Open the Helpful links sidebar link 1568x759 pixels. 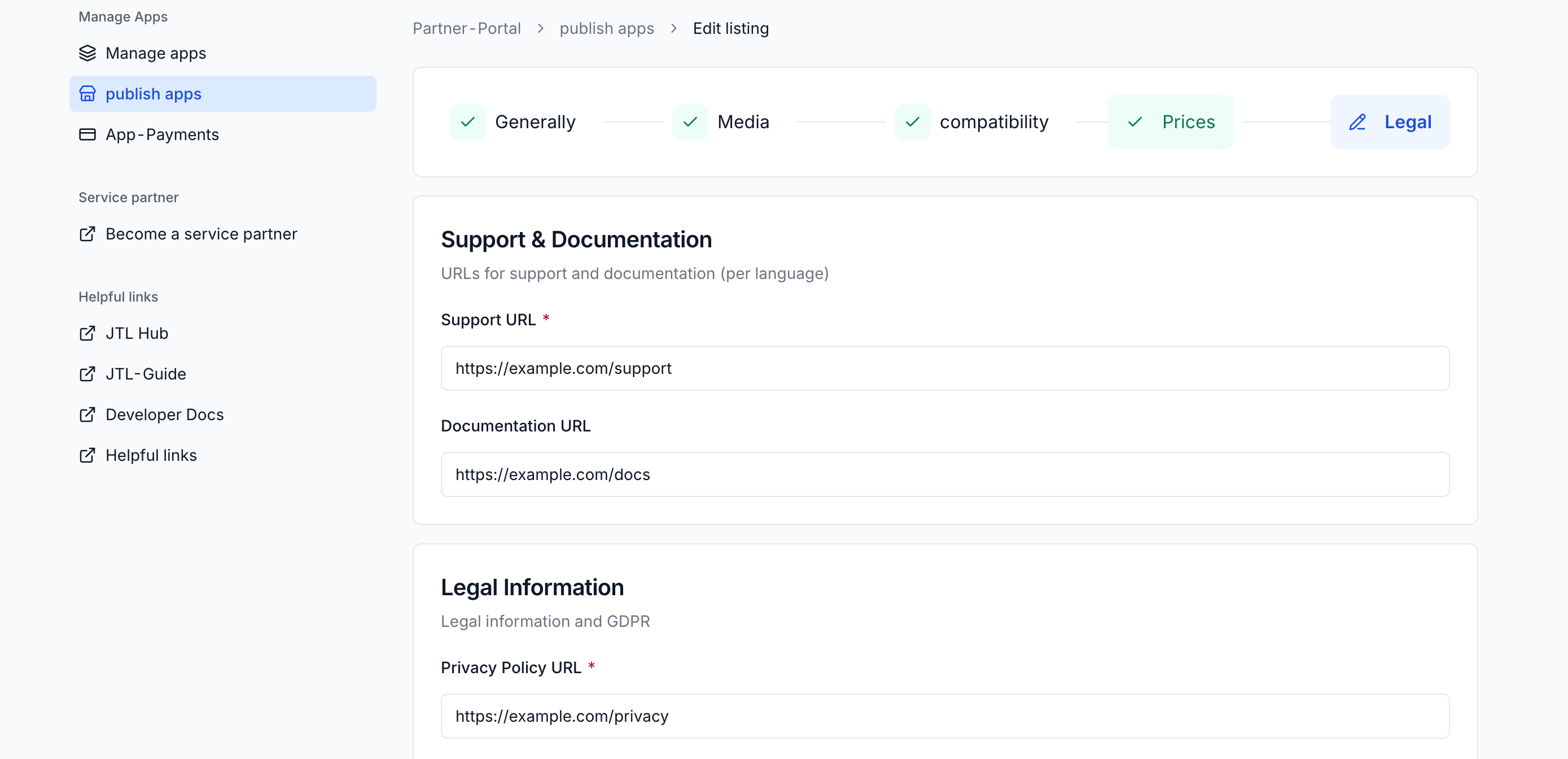click(x=223, y=456)
